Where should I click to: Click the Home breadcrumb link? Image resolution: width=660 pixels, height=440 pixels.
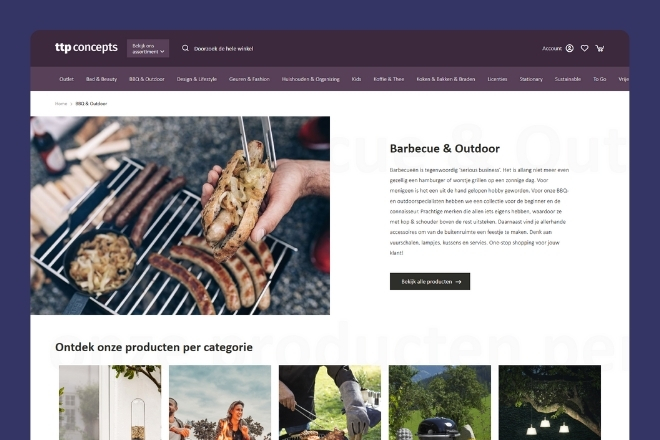click(x=61, y=104)
